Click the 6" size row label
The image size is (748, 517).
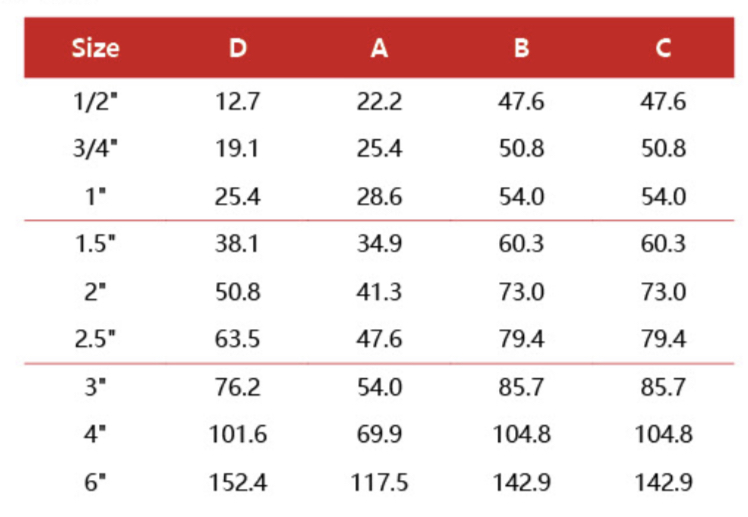click(96, 483)
